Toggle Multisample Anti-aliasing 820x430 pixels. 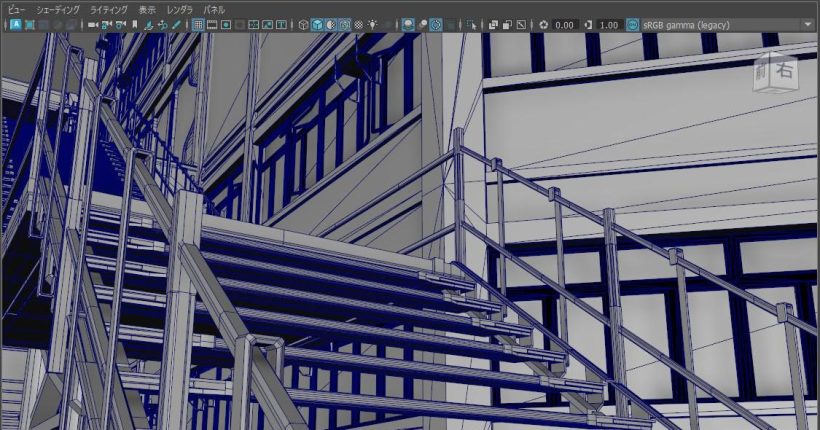point(436,25)
